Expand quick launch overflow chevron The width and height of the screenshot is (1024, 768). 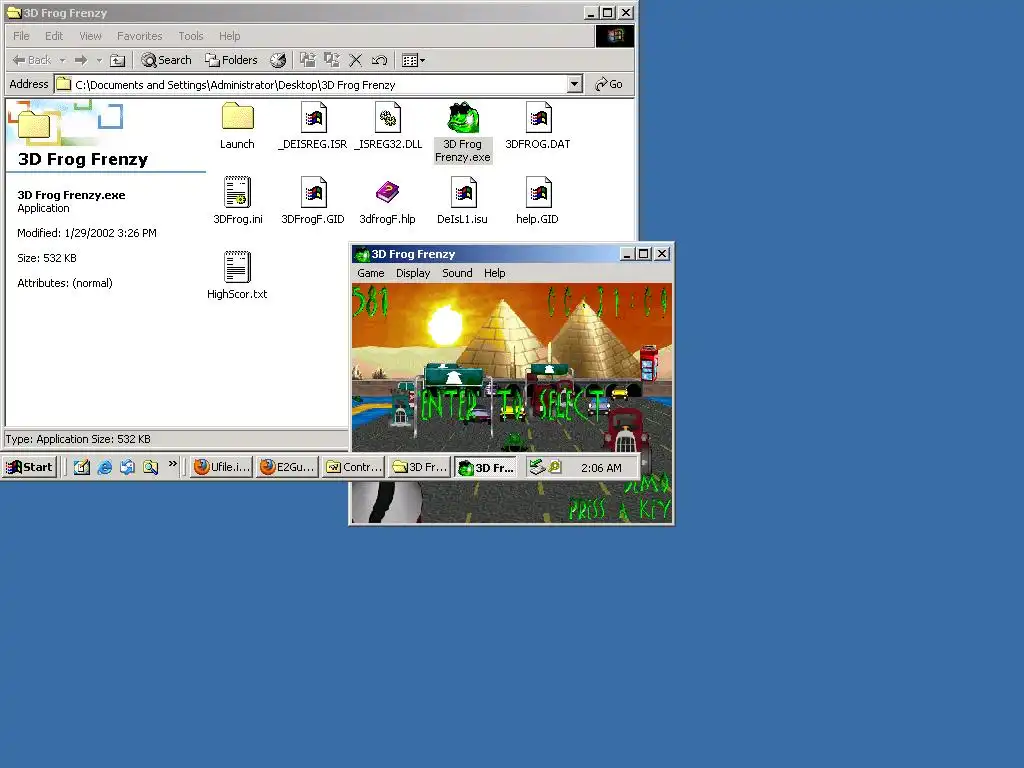tap(172, 464)
